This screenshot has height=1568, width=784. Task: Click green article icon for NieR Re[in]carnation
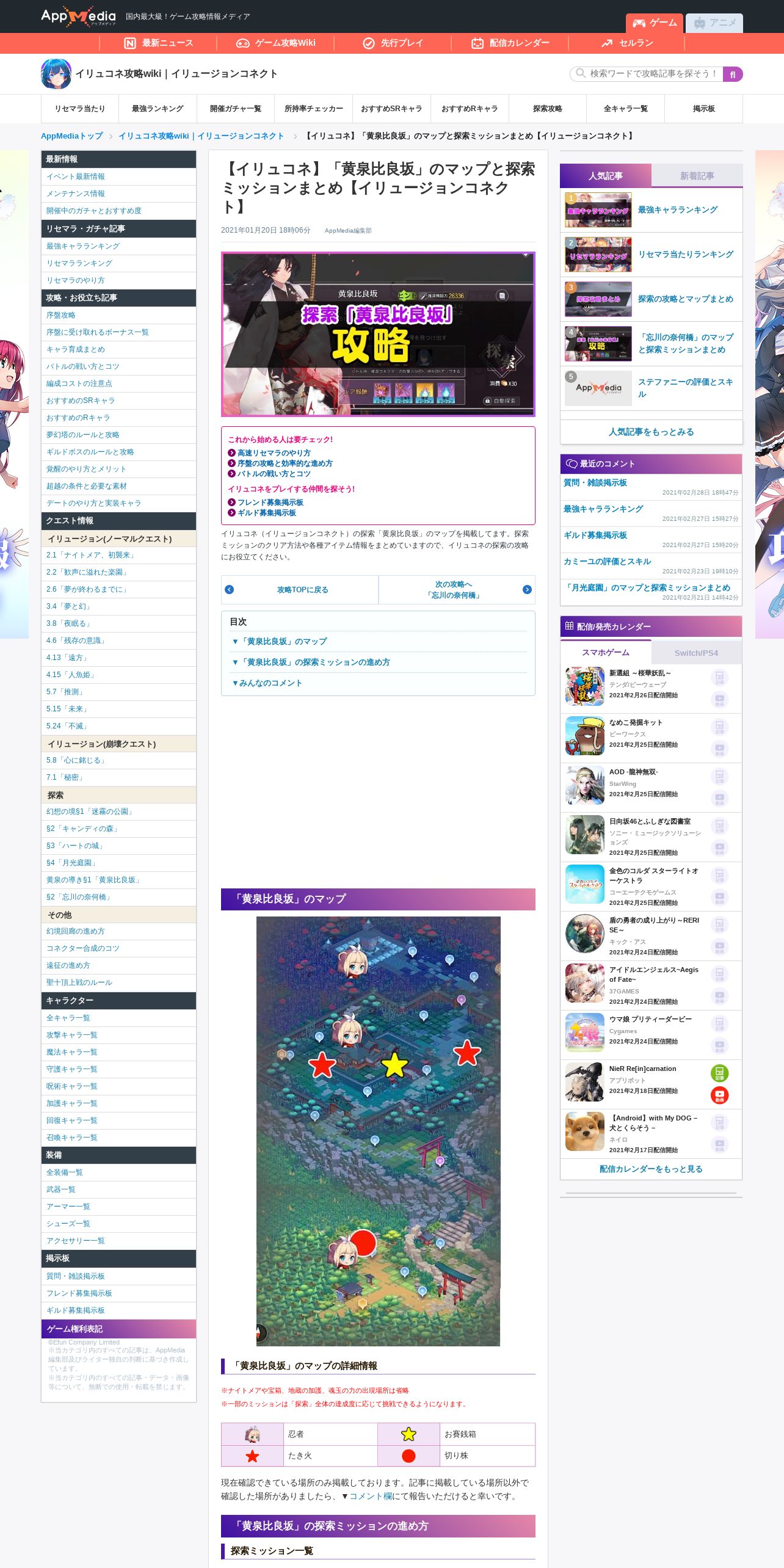(719, 1073)
